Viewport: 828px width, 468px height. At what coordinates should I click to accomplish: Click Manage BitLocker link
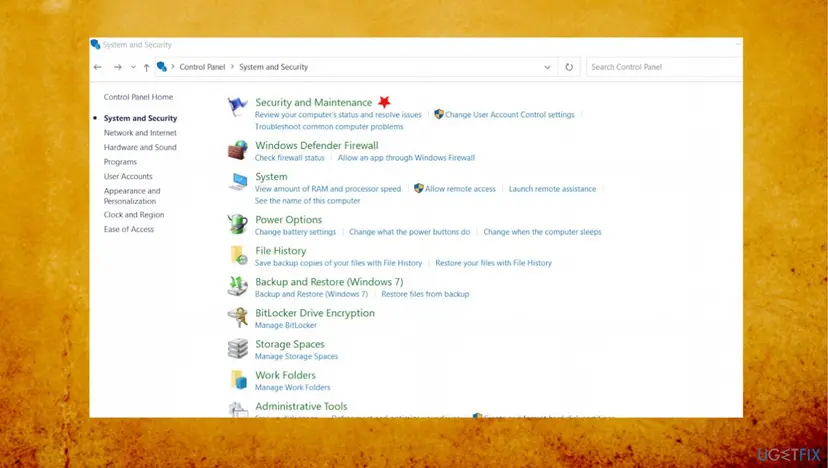pos(286,325)
